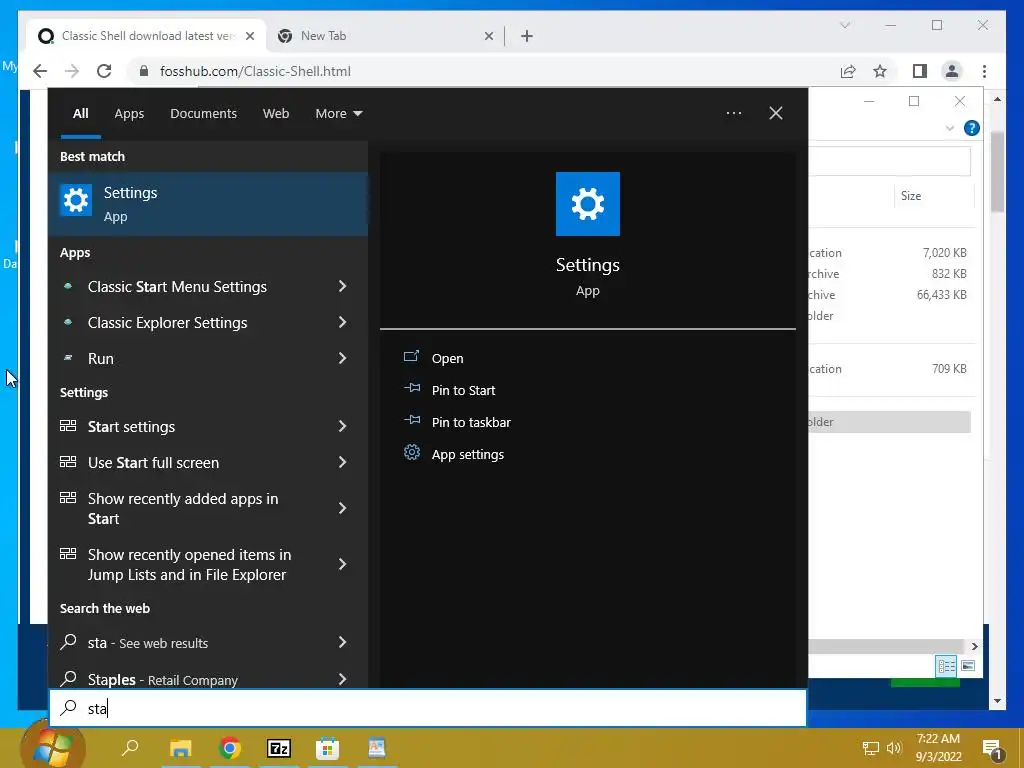
Task: Open the notification center icon
Action: click(992, 749)
